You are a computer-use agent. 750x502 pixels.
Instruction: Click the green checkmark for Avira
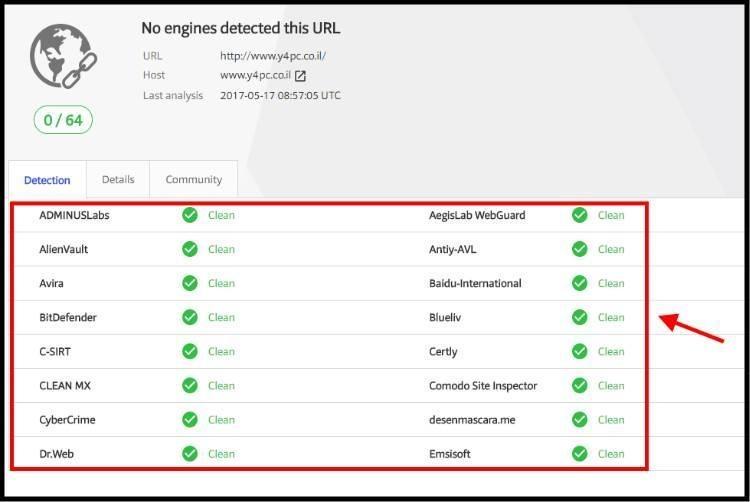point(190,283)
